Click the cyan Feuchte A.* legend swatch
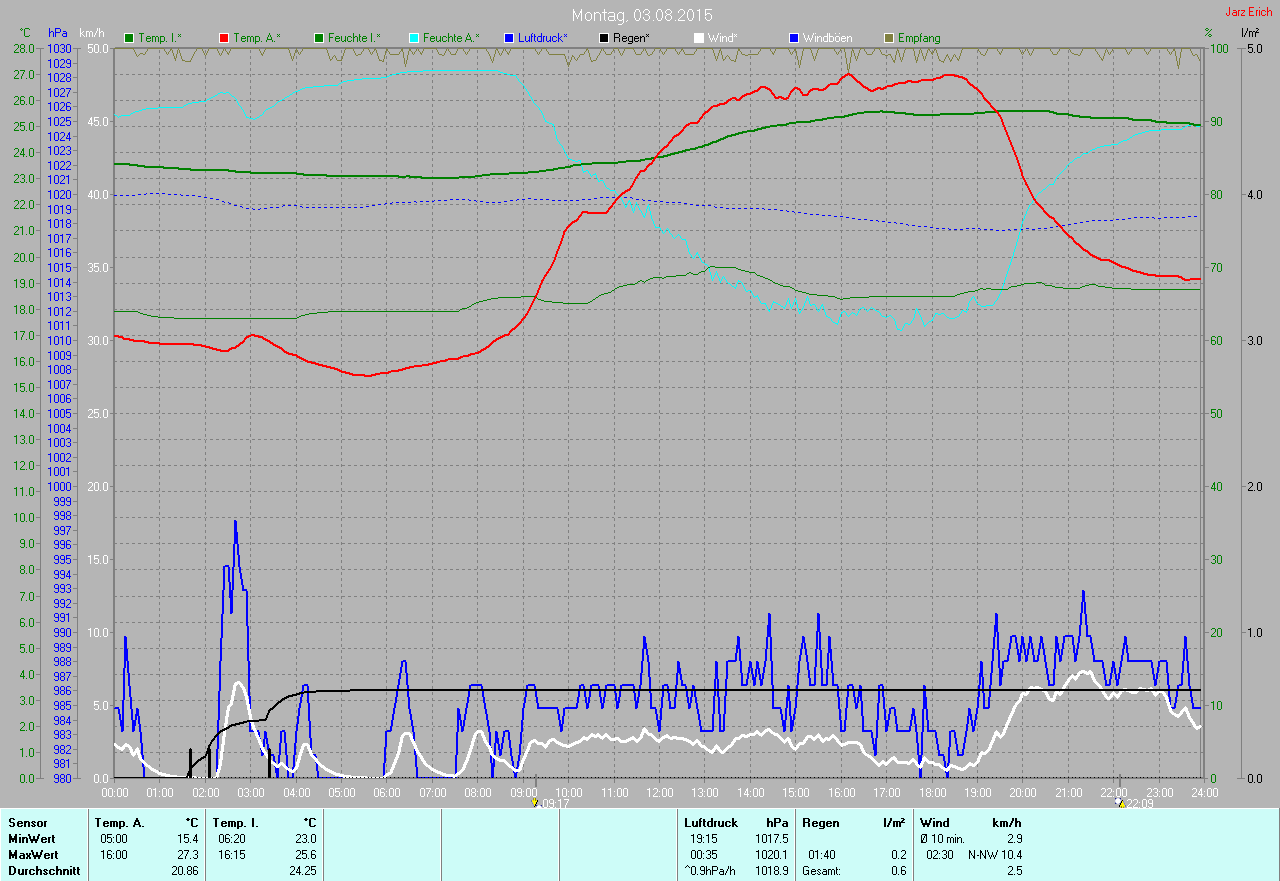 point(415,38)
